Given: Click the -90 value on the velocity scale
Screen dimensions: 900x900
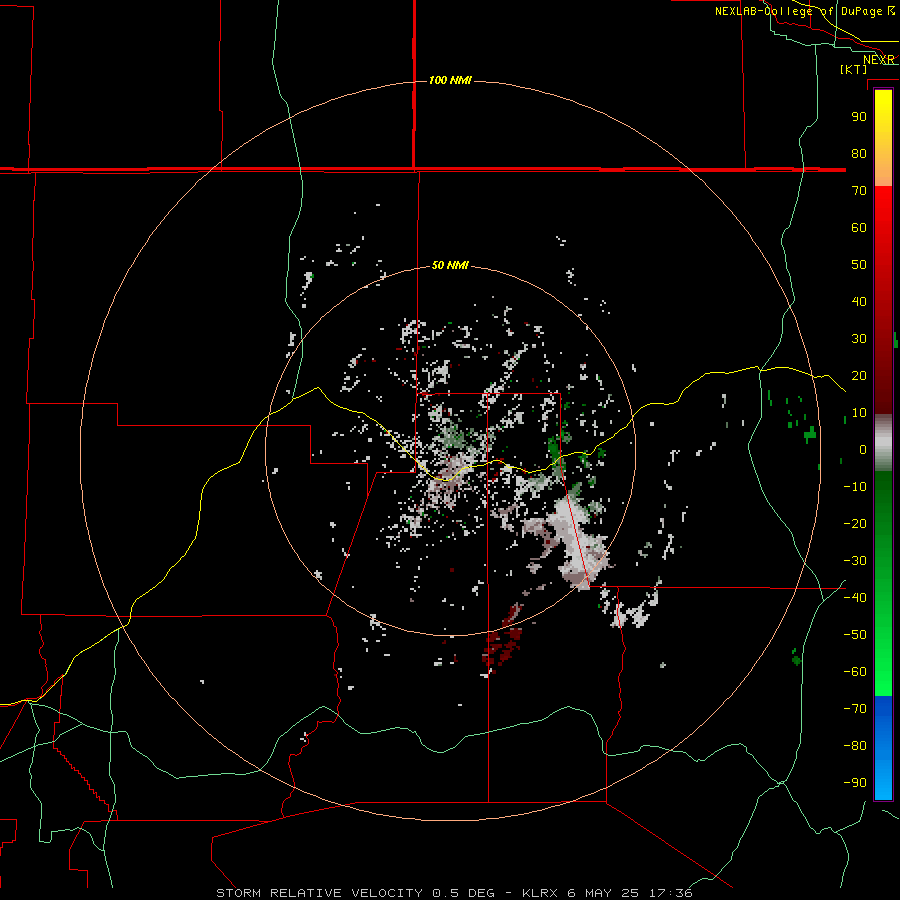Looking at the screenshot, I should click(855, 782).
